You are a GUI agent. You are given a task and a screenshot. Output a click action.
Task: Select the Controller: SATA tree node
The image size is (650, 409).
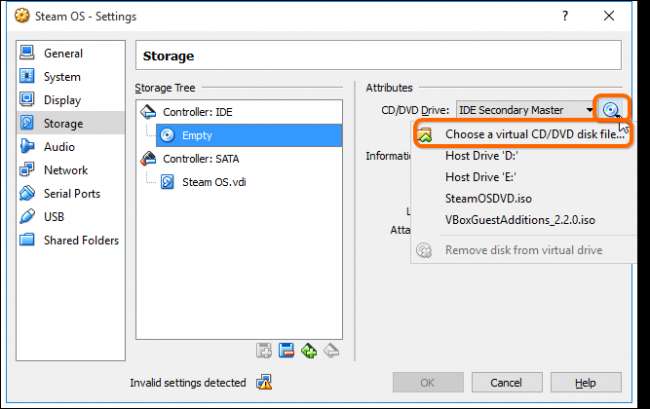201,158
